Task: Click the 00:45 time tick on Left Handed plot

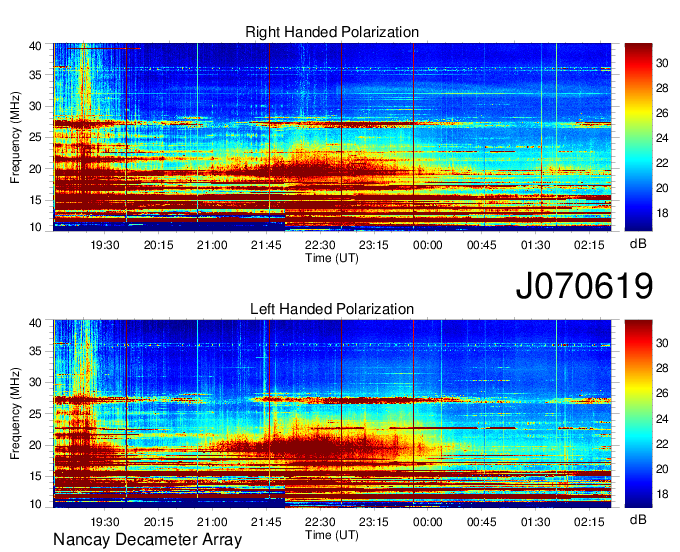Action: click(x=481, y=522)
